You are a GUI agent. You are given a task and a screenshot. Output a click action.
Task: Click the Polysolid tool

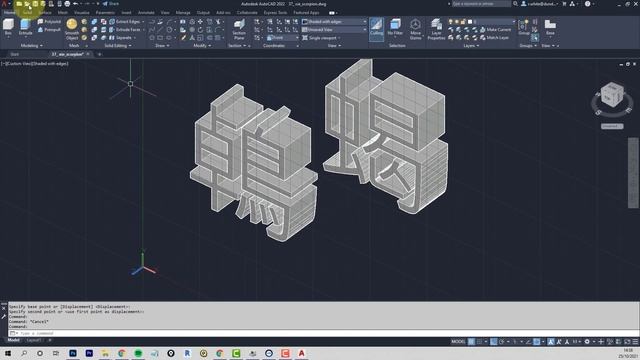[49, 22]
